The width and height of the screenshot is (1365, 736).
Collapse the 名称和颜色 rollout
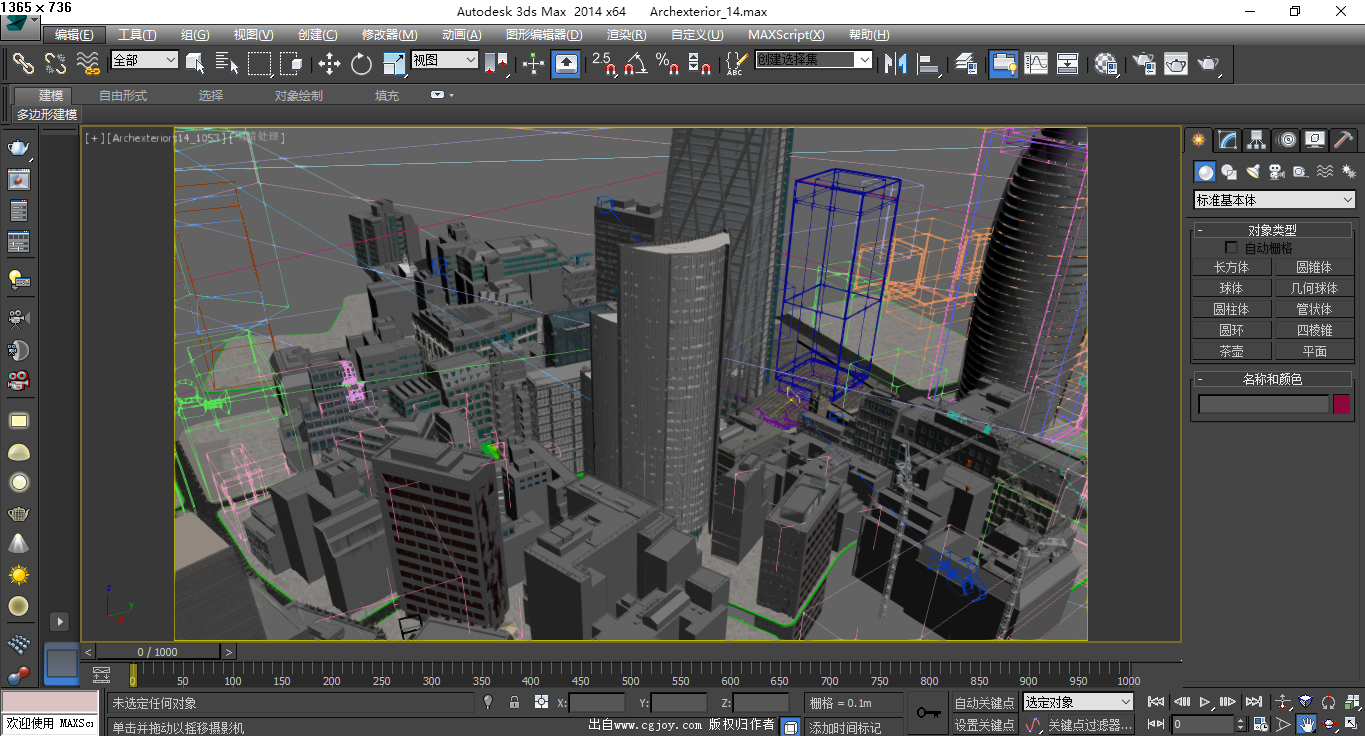coord(1272,379)
